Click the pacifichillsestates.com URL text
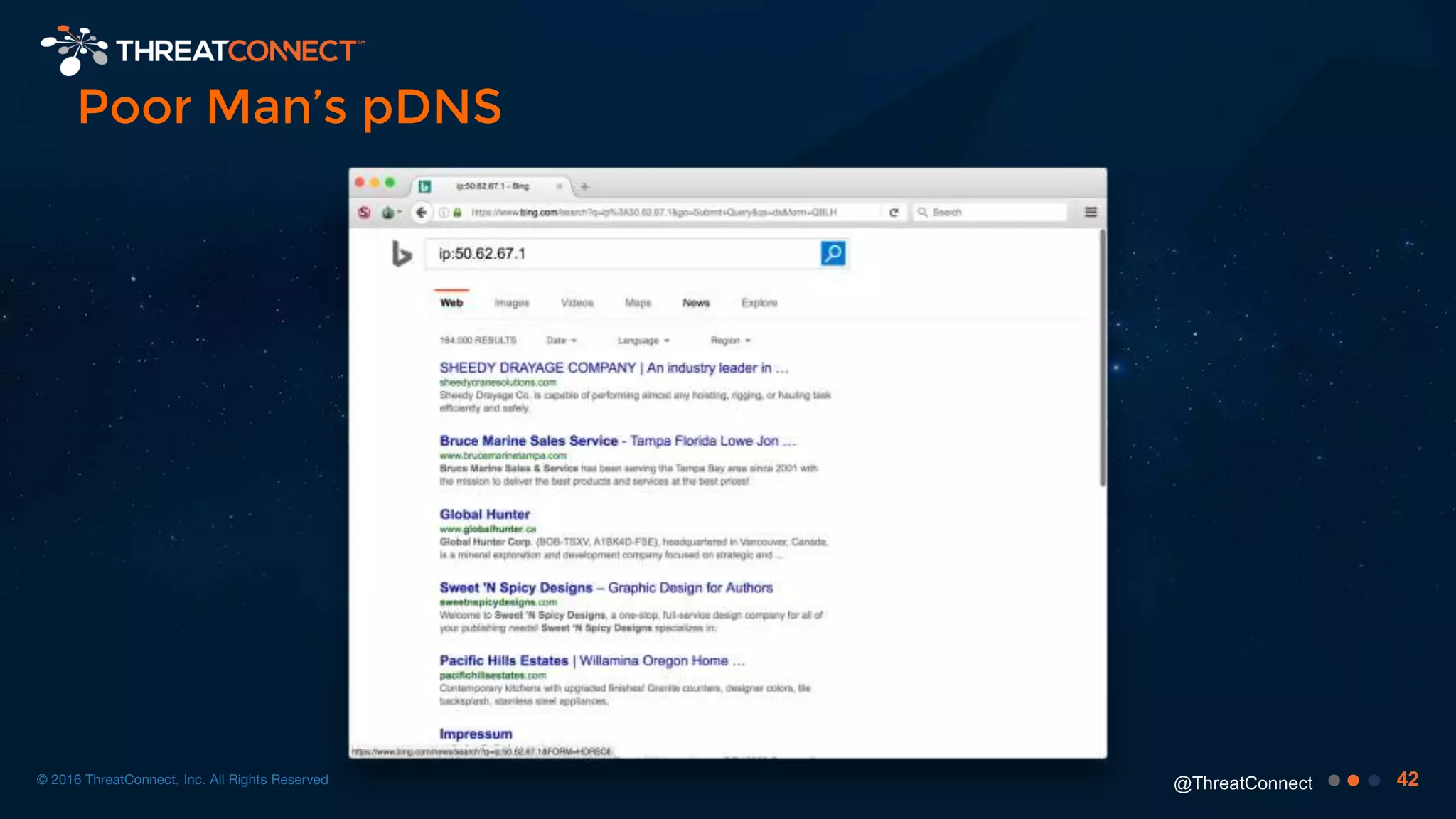The width and height of the screenshot is (1456, 819). (493, 675)
